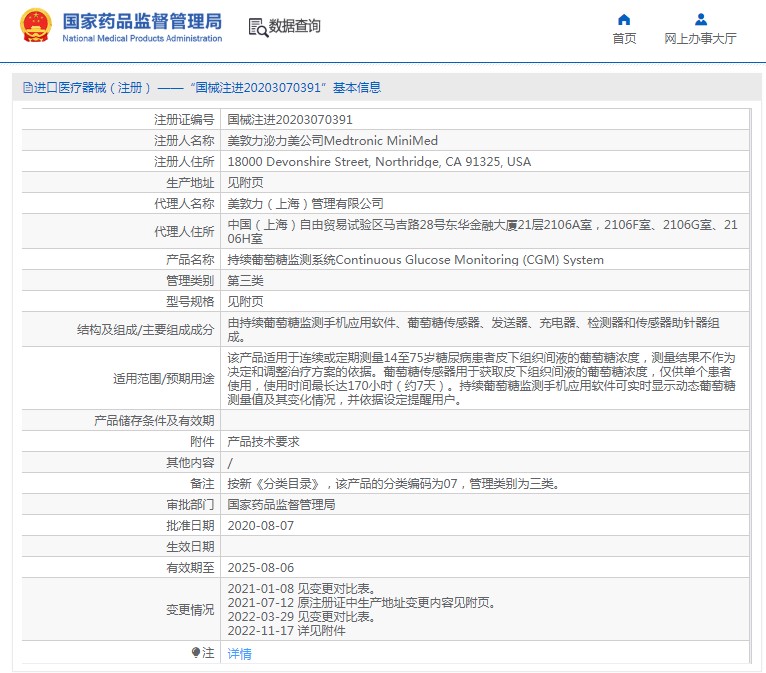Click the 国家药品监督管理局 site title
This screenshot has width=766, height=673.
(x=142, y=22)
